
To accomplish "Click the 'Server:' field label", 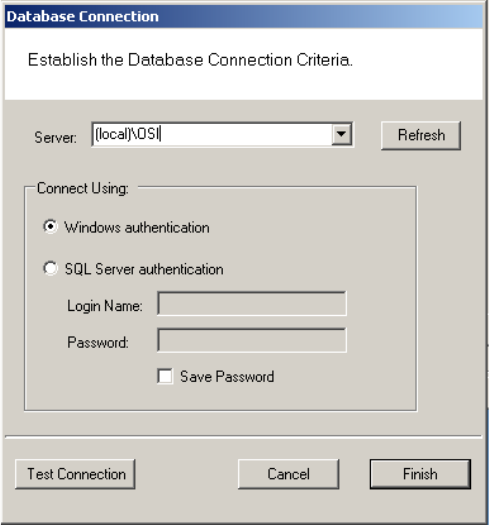I will (56, 138).
